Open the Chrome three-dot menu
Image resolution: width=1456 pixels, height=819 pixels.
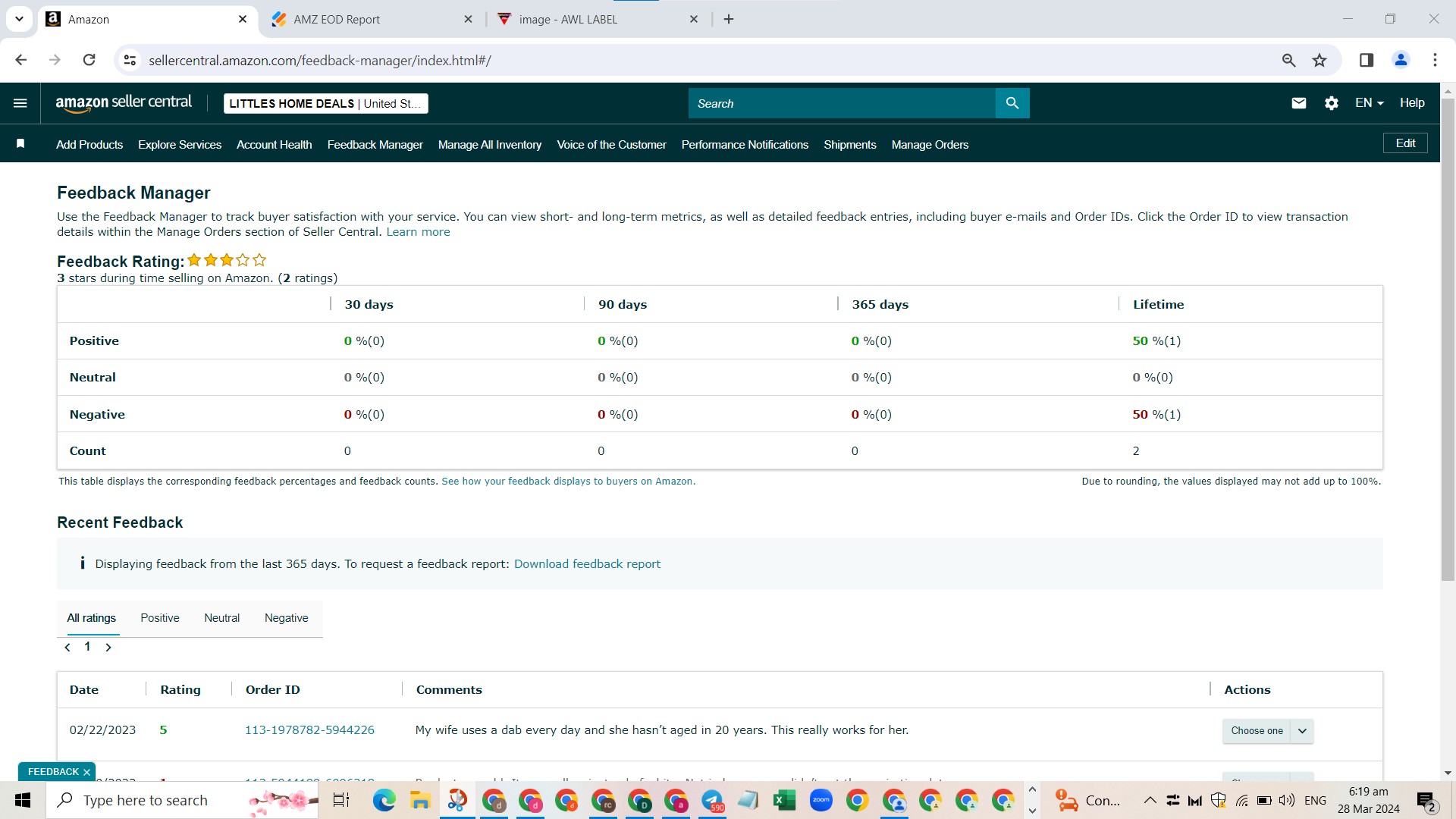tap(1435, 60)
